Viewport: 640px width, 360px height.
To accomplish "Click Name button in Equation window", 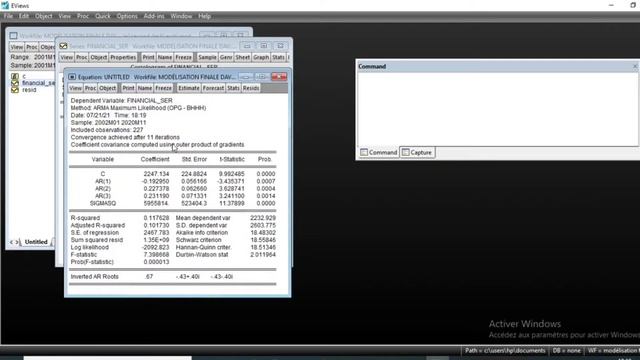I will (145, 88).
